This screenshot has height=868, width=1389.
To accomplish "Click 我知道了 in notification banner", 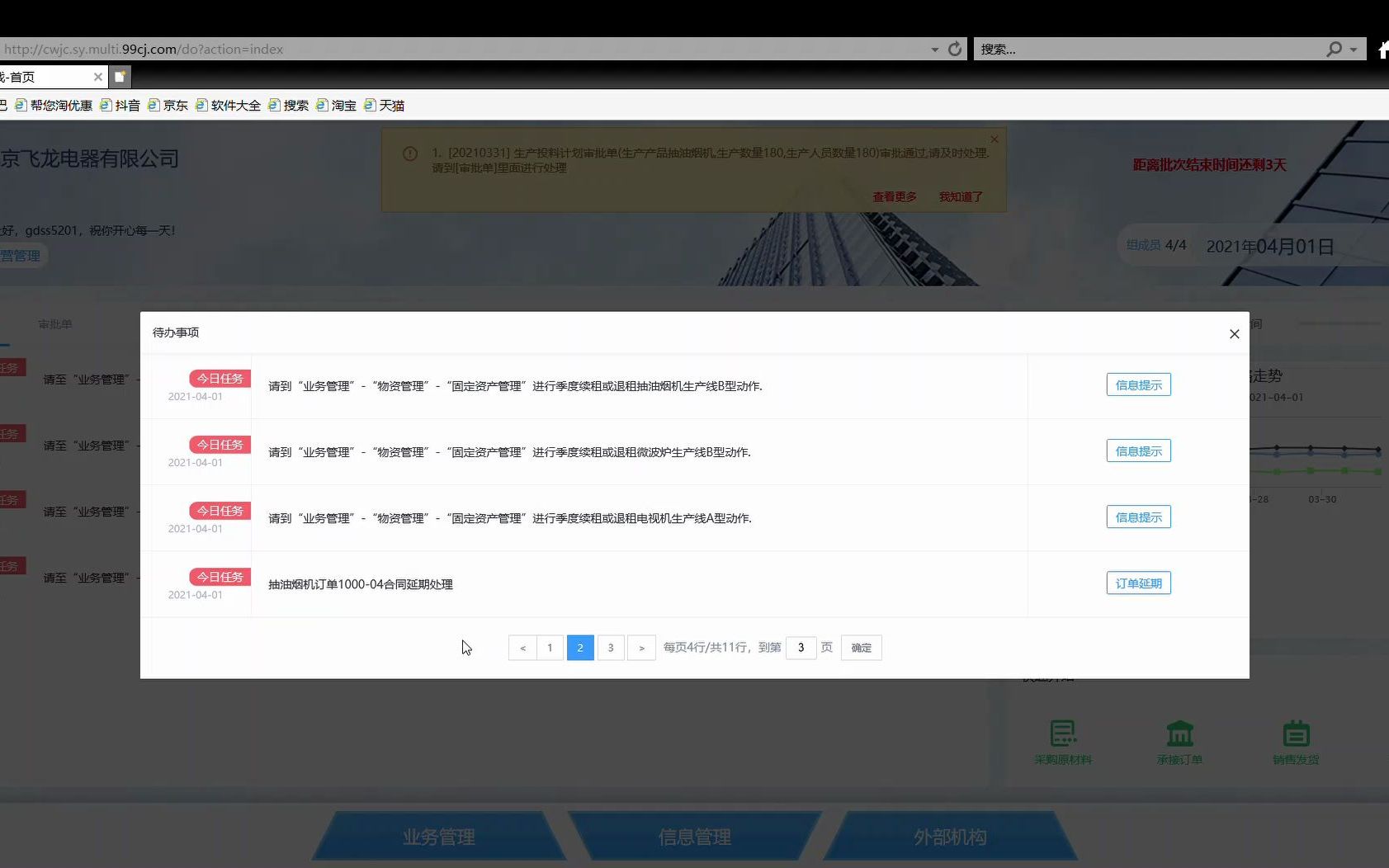I will (961, 196).
